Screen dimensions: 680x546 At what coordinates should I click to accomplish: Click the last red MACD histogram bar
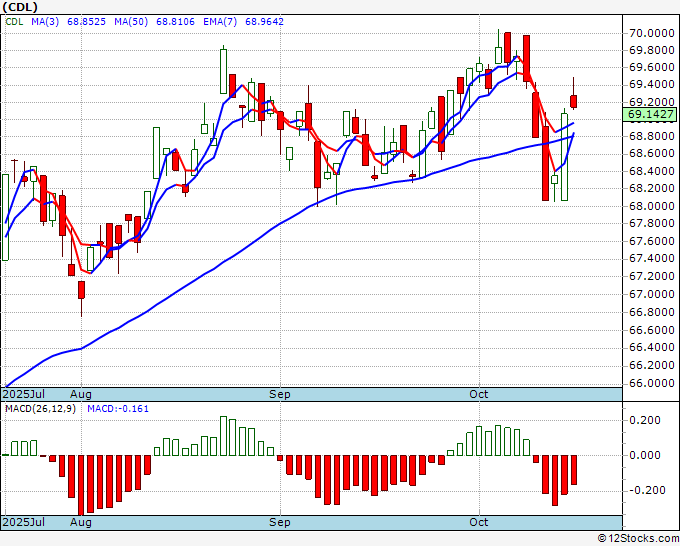(574, 470)
